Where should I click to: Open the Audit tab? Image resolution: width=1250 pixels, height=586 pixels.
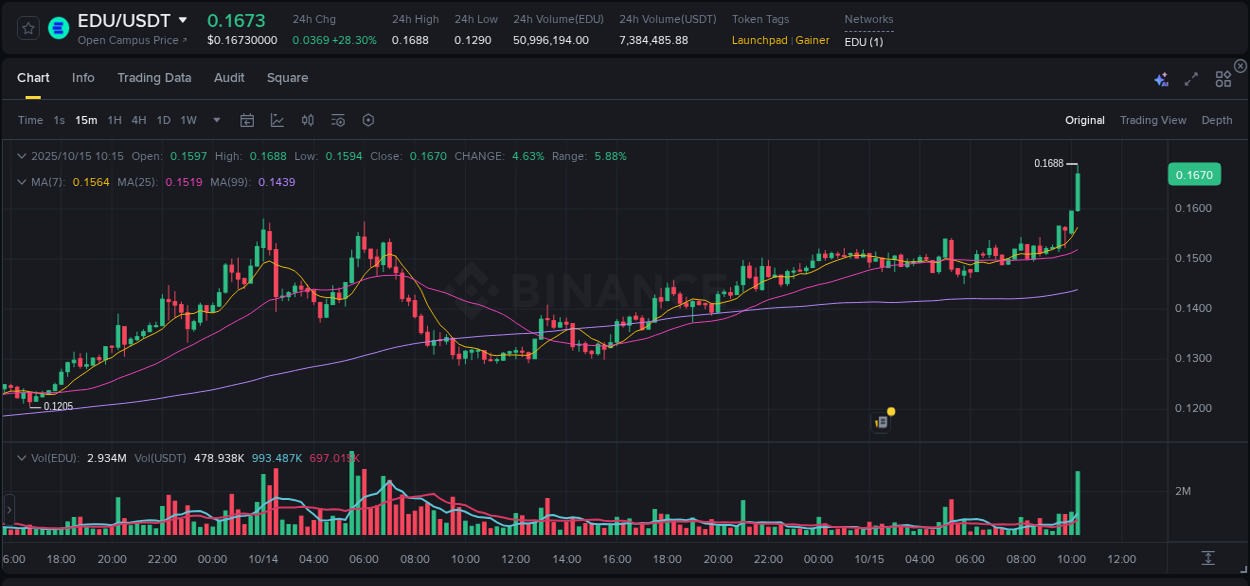click(229, 77)
